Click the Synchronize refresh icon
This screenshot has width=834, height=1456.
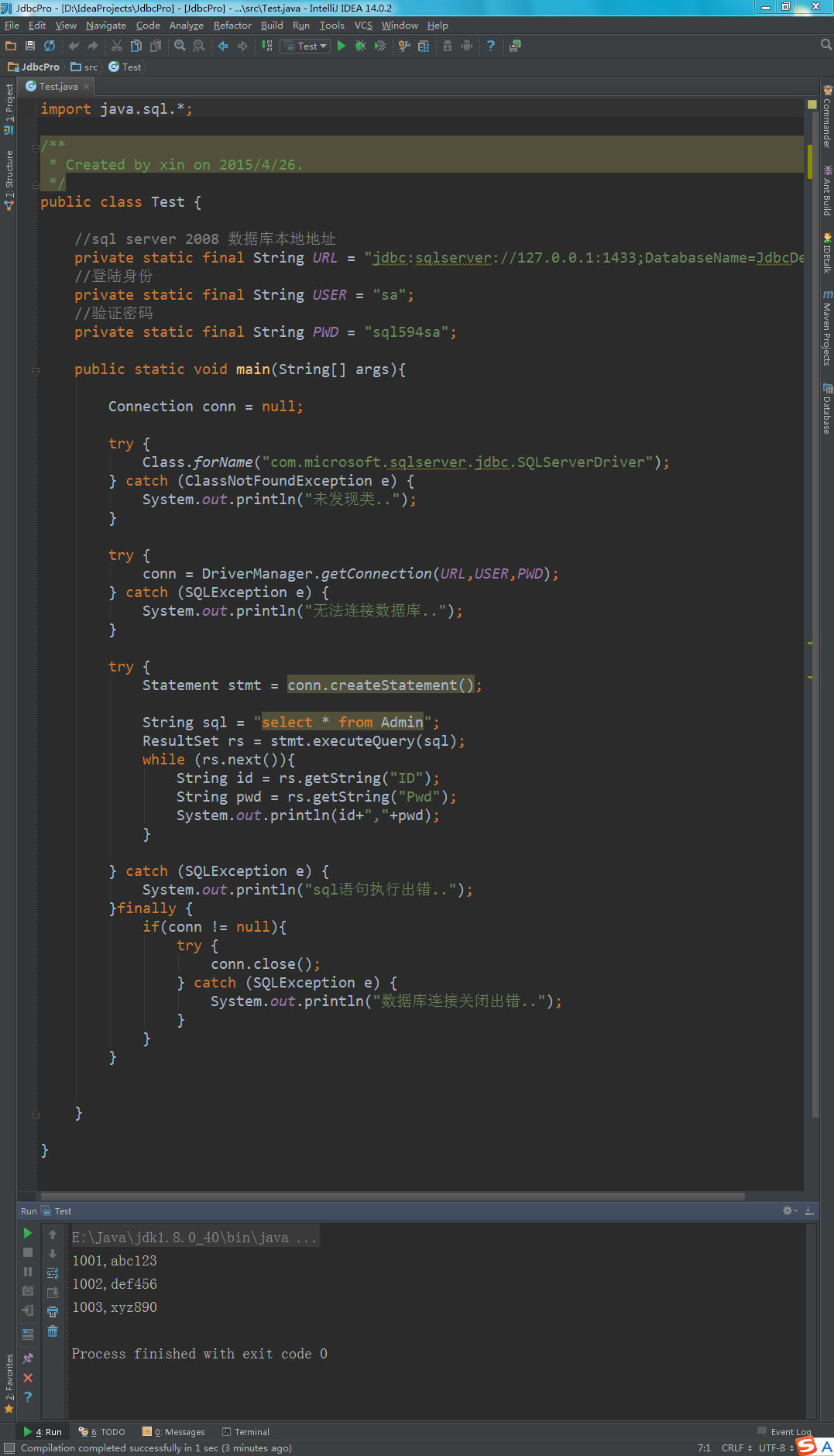[50, 46]
